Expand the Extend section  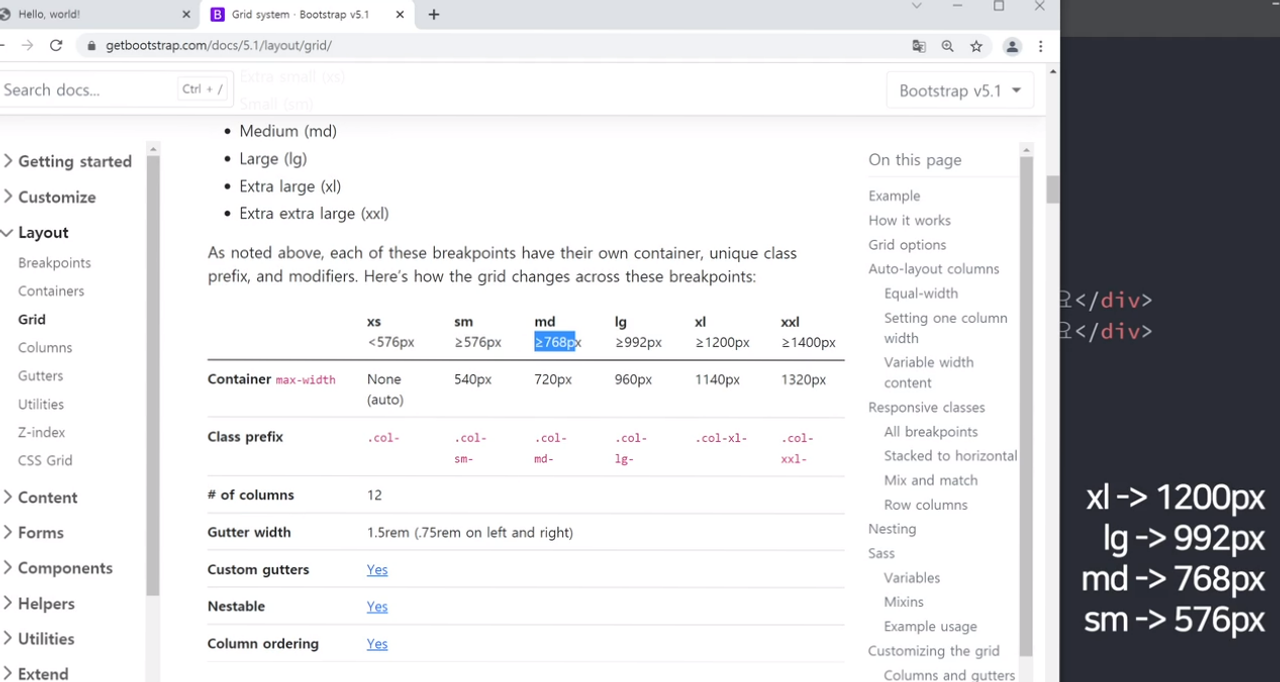[36, 674]
